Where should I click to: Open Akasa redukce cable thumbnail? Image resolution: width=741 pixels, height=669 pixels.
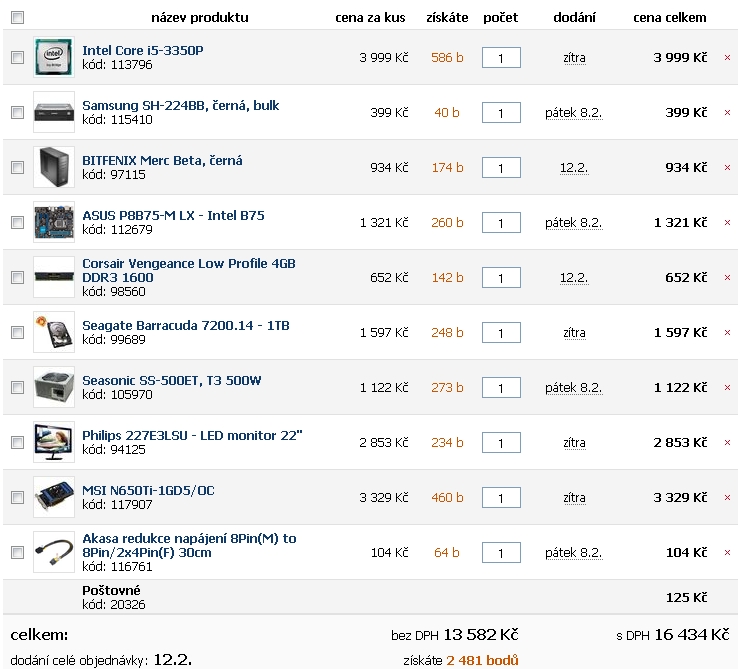pos(54,552)
